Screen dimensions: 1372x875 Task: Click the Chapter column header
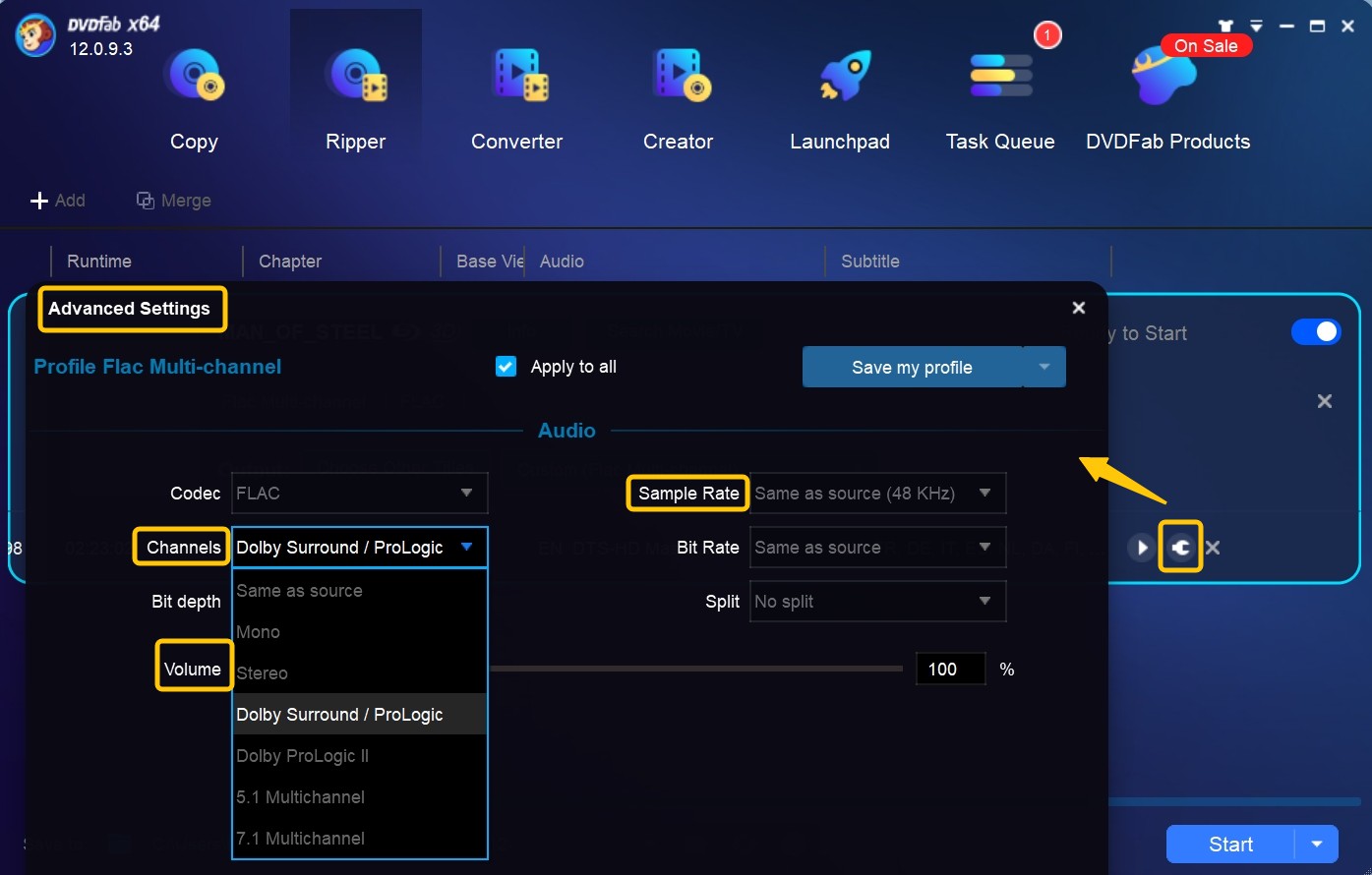coord(290,262)
